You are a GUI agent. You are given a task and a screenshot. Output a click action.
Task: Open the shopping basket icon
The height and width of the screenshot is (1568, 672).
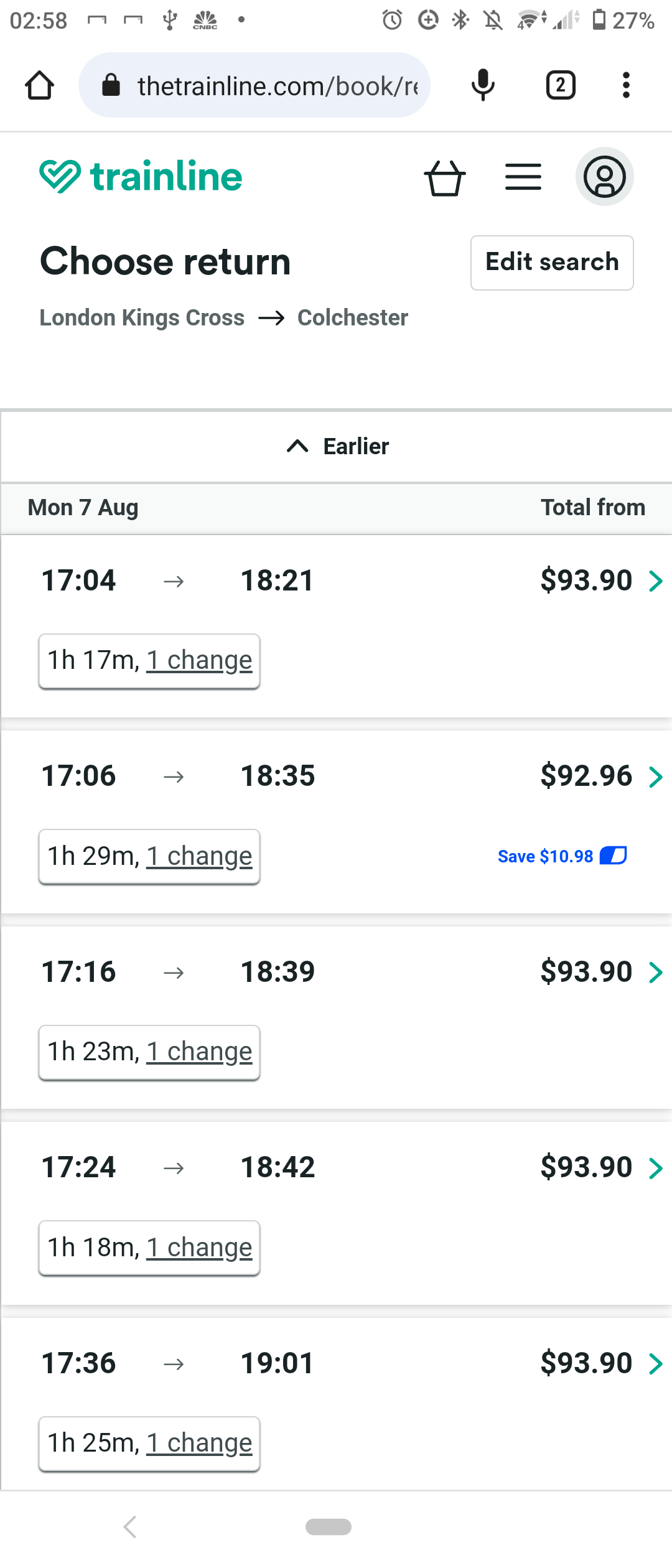pos(444,178)
